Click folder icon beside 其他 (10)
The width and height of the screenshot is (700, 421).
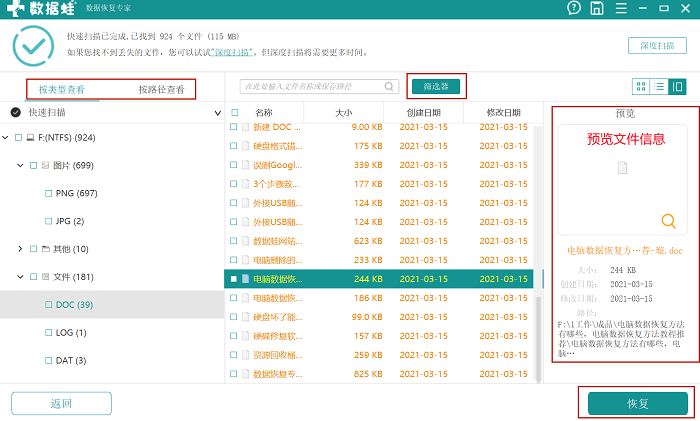[x=45, y=249]
